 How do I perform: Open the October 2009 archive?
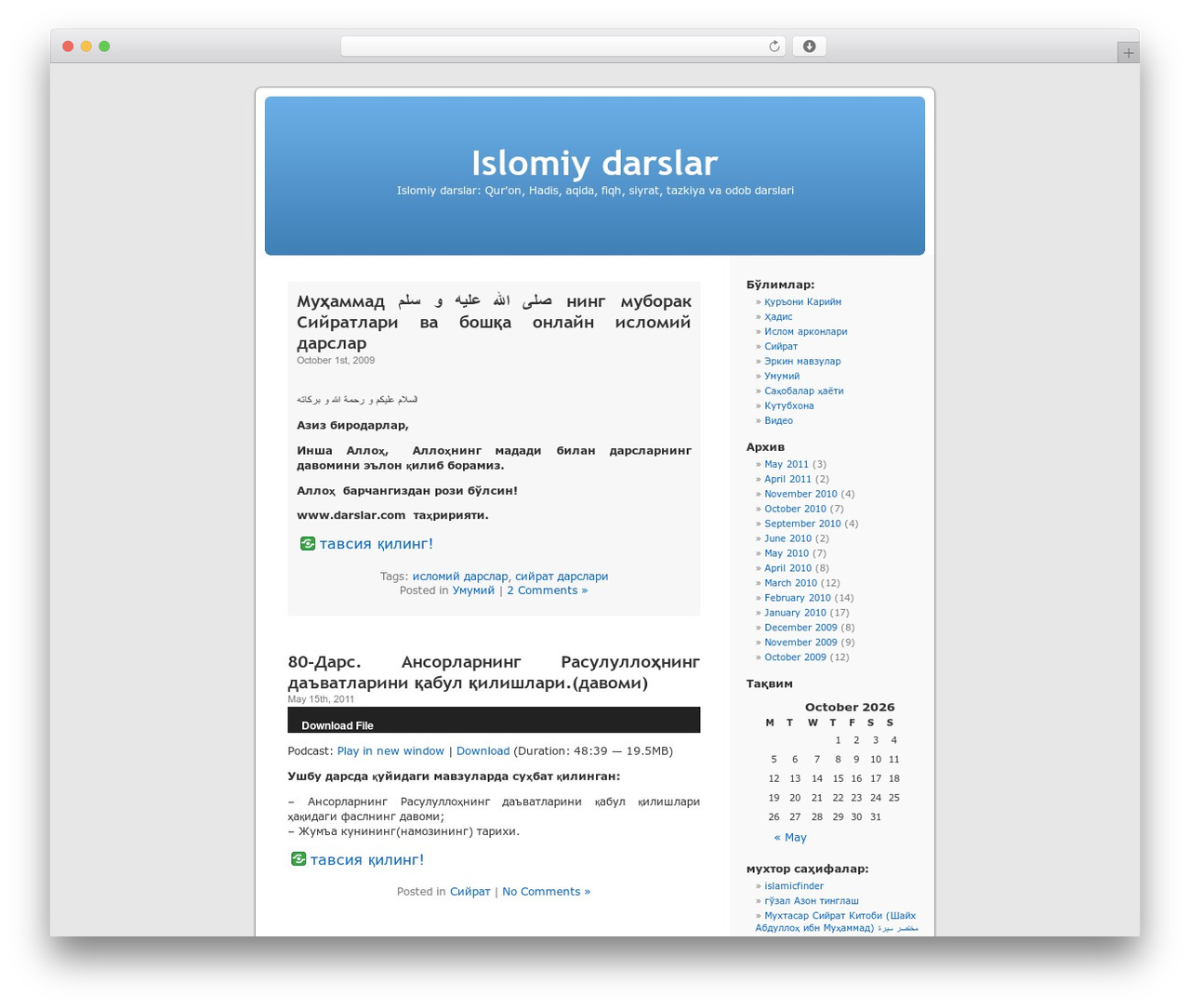[795, 657]
